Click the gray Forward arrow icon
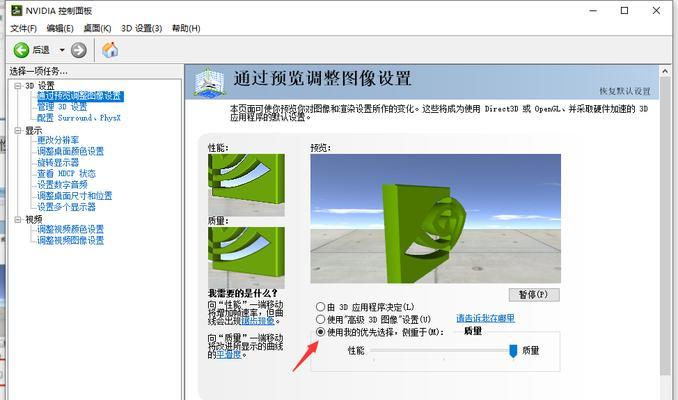The width and height of the screenshot is (678, 400). tap(79, 50)
